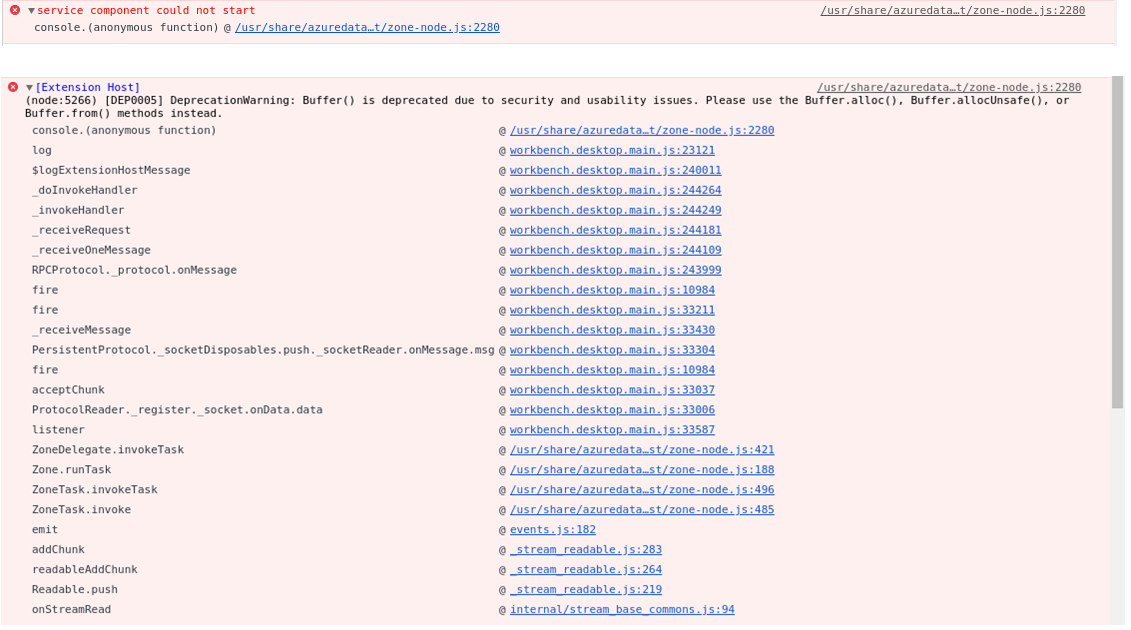Open the underlined zone-node.js:2280 link under the service component error
Viewport: 1131px width, 630px height.
367,27
